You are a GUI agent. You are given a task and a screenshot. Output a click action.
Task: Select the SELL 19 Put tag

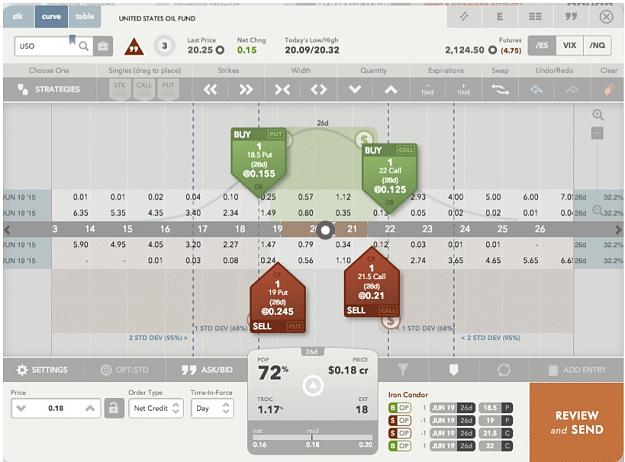(x=278, y=299)
